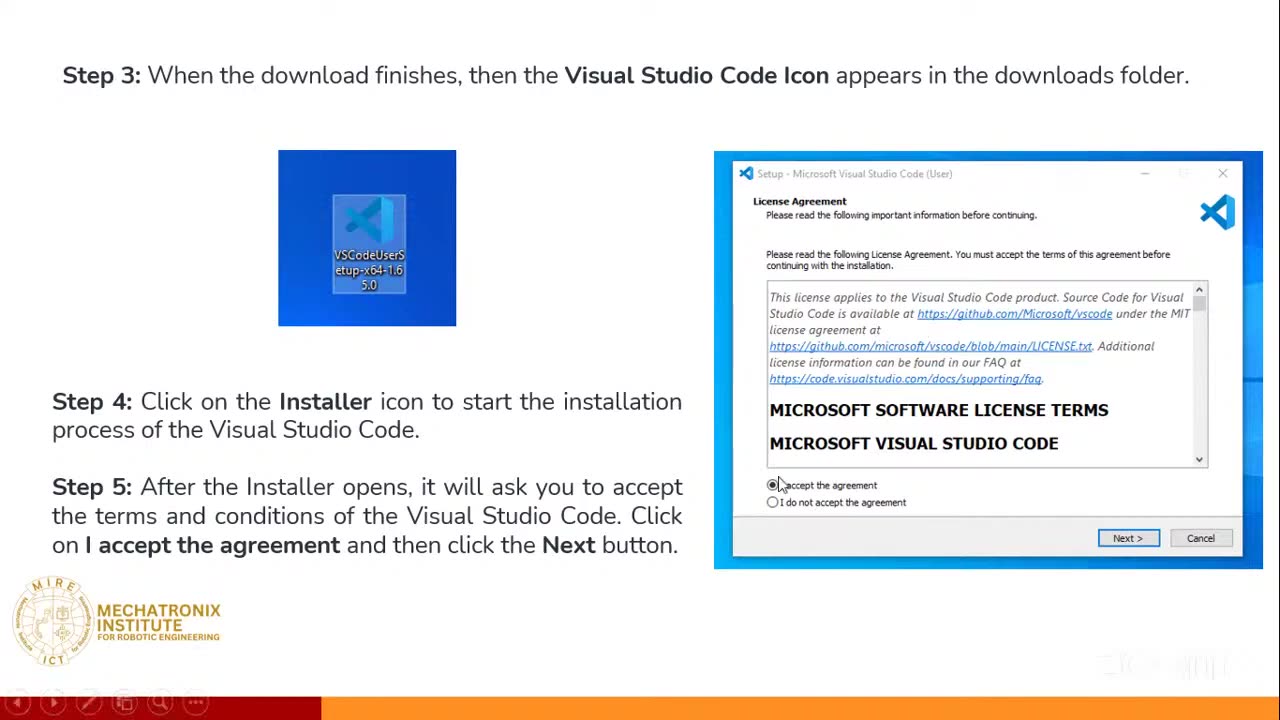Image resolution: width=1280 pixels, height=720 pixels.
Task: Open the See All Slides control
Action: pos(124,703)
